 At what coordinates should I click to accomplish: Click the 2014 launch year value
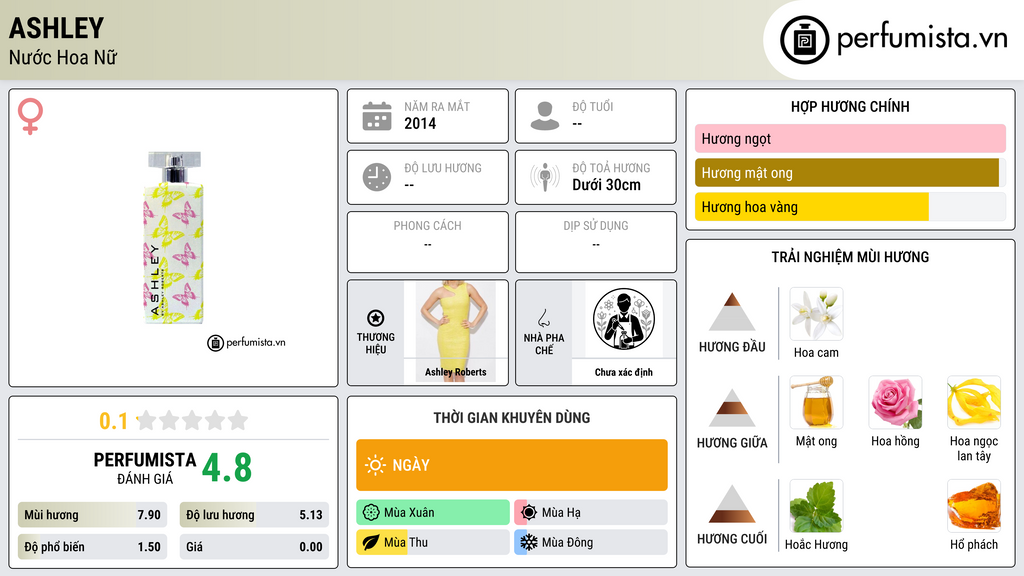(x=420, y=123)
